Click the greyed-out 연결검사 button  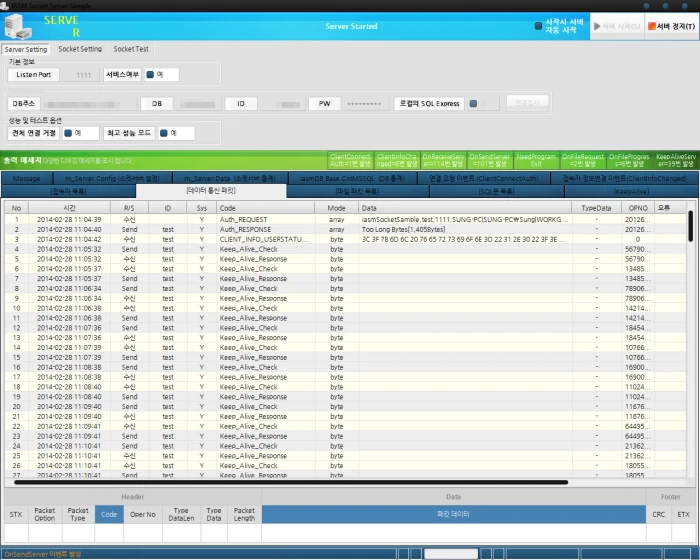tap(527, 103)
